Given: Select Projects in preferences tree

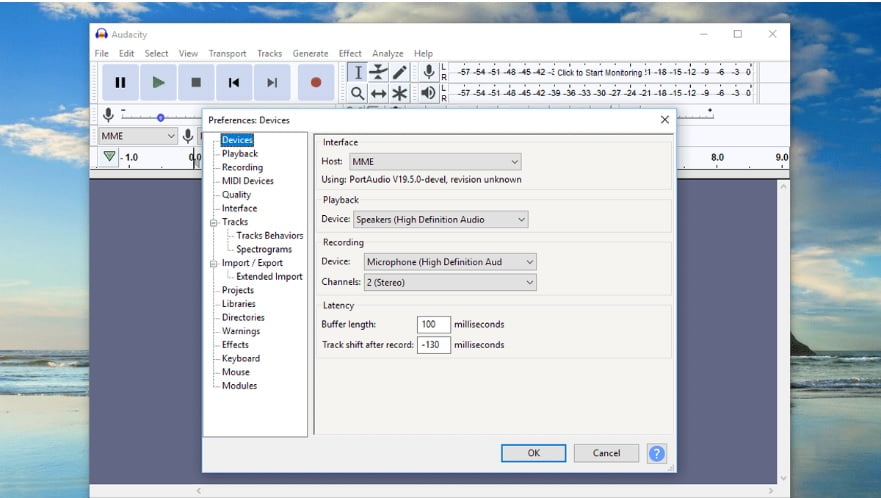Looking at the screenshot, I should [238, 290].
